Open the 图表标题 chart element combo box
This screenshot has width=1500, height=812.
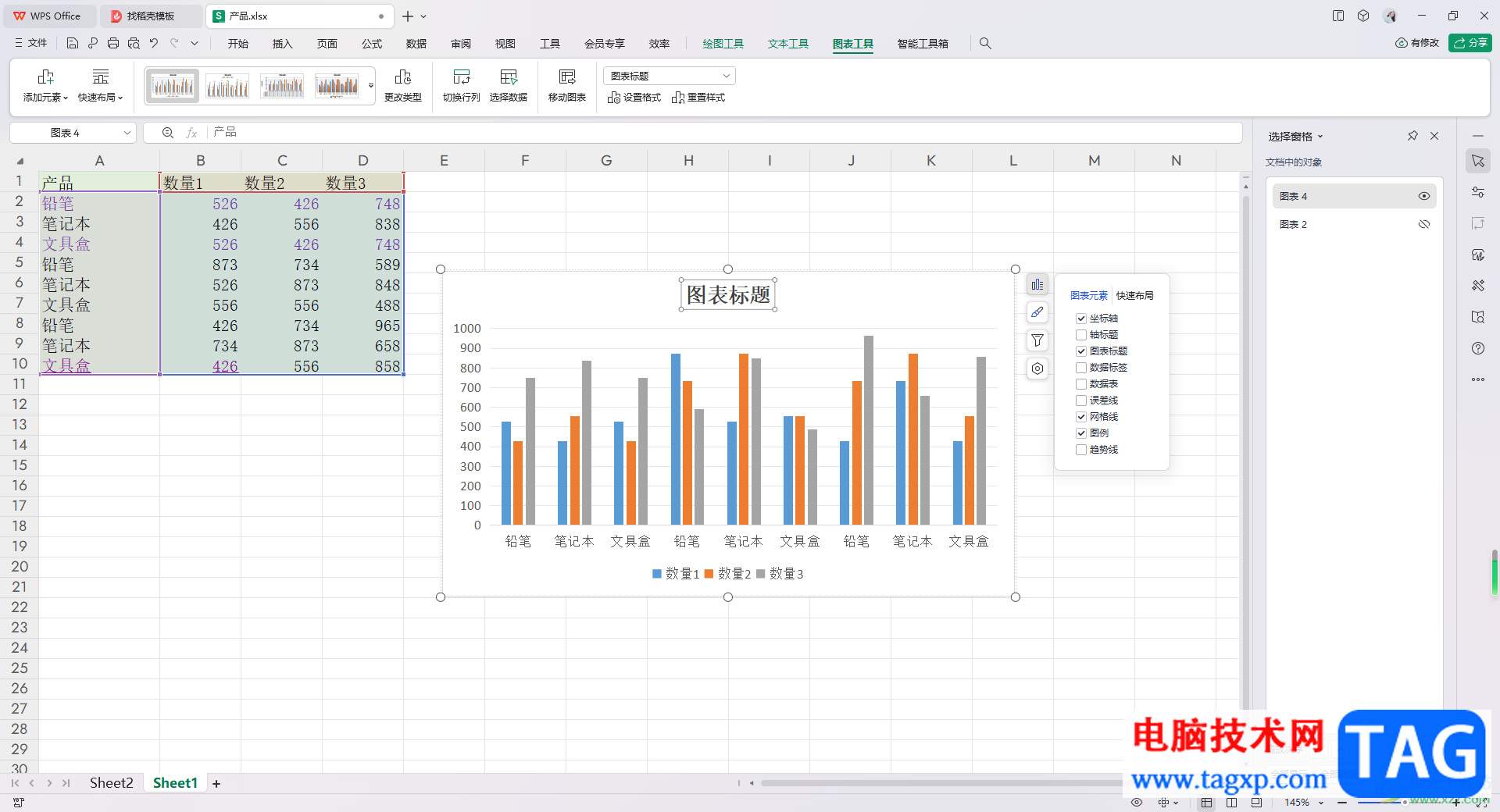point(670,76)
